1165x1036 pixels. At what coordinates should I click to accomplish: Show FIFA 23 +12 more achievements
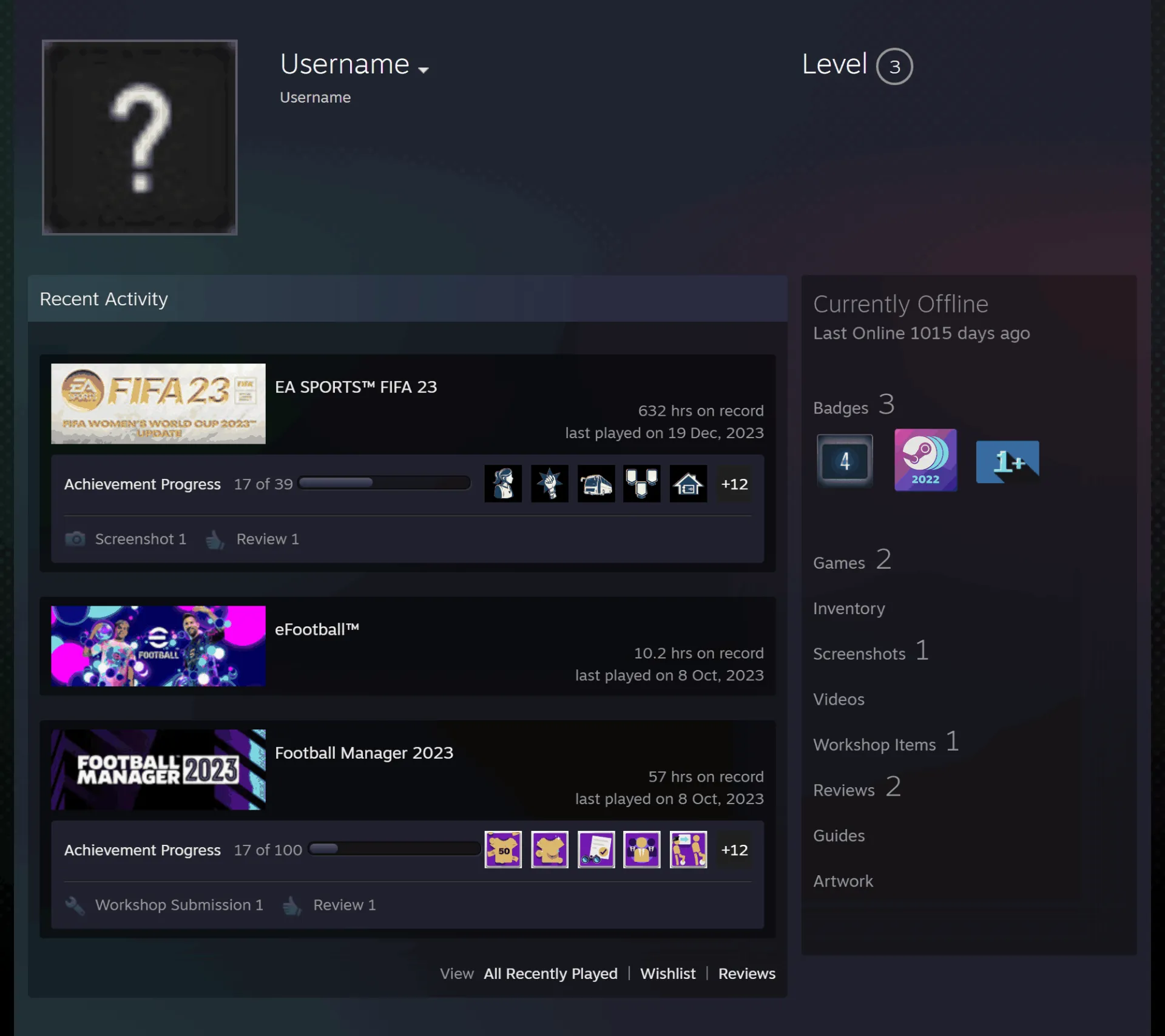click(734, 484)
